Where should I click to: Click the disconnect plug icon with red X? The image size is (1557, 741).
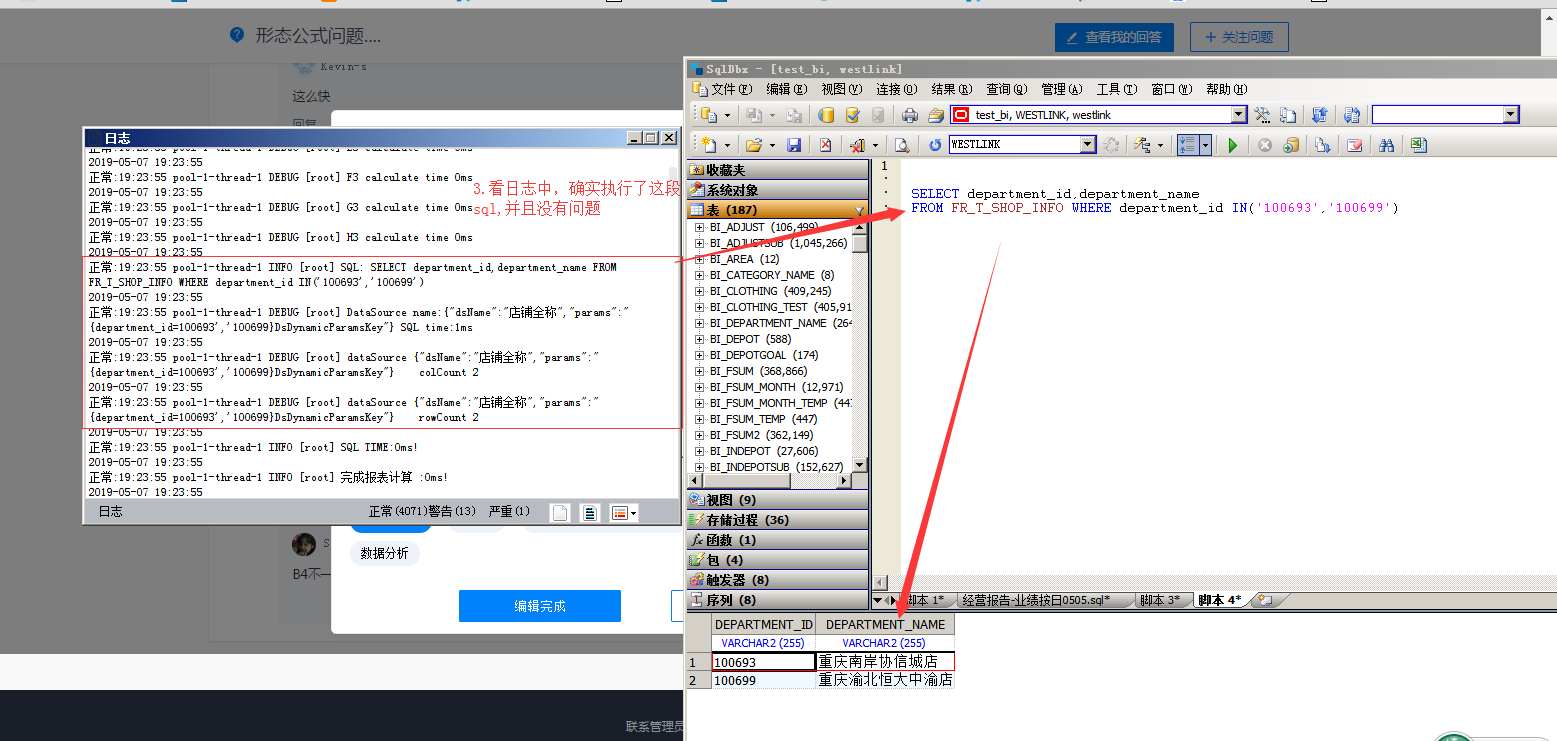pyautogui.click(x=857, y=145)
